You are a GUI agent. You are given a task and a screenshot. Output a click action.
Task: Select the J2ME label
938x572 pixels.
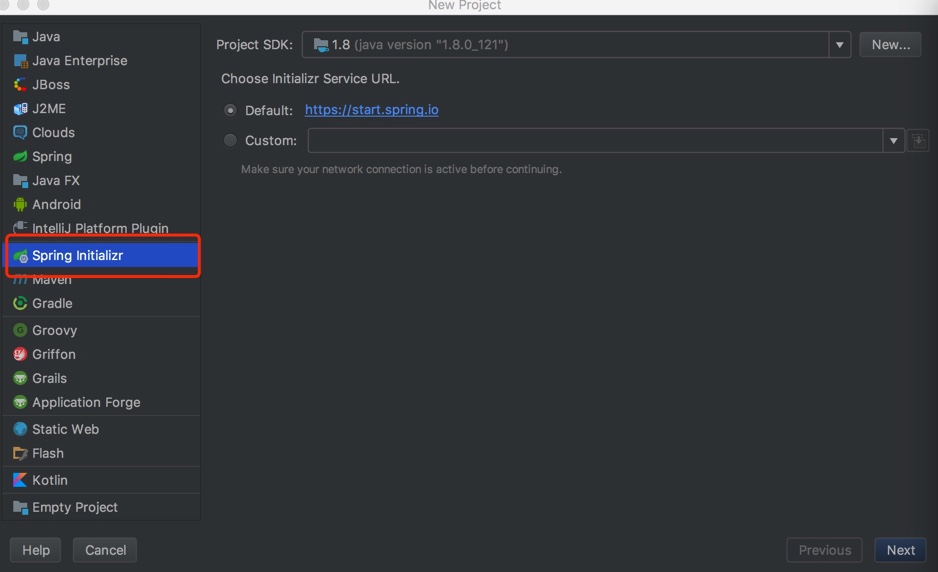click(49, 109)
